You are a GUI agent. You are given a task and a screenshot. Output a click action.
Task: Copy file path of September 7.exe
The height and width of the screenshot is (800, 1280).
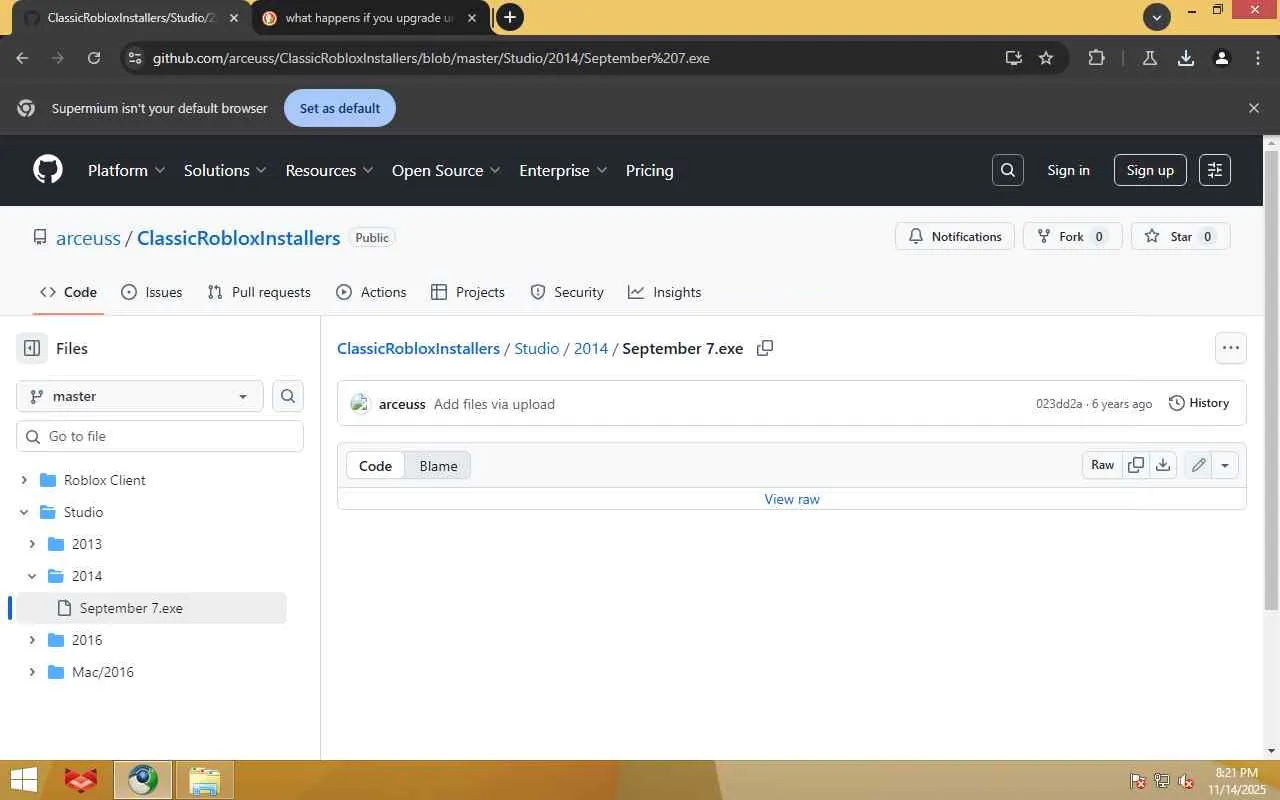pyautogui.click(x=765, y=348)
